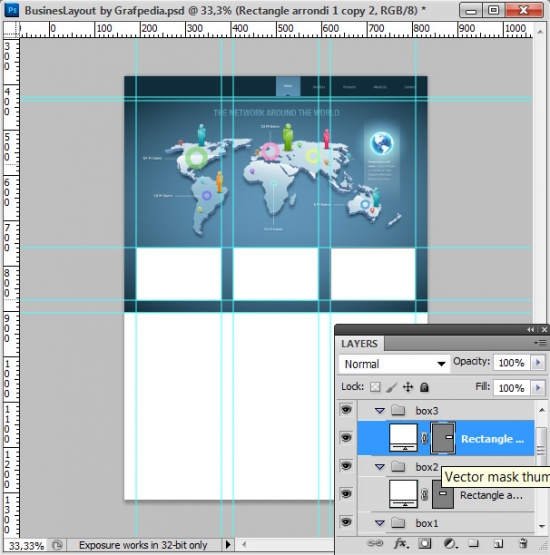The height and width of the screenshot is (555, 550).
Task: Click the layers panel scroll down arrow
Action: coord(542,526)
